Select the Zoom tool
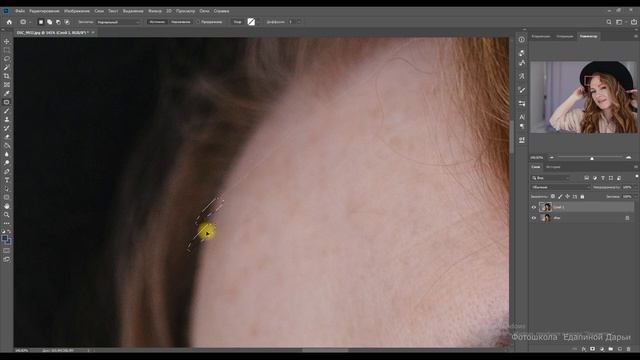This screenshot has width=640, height=360. tap(7, 215)
